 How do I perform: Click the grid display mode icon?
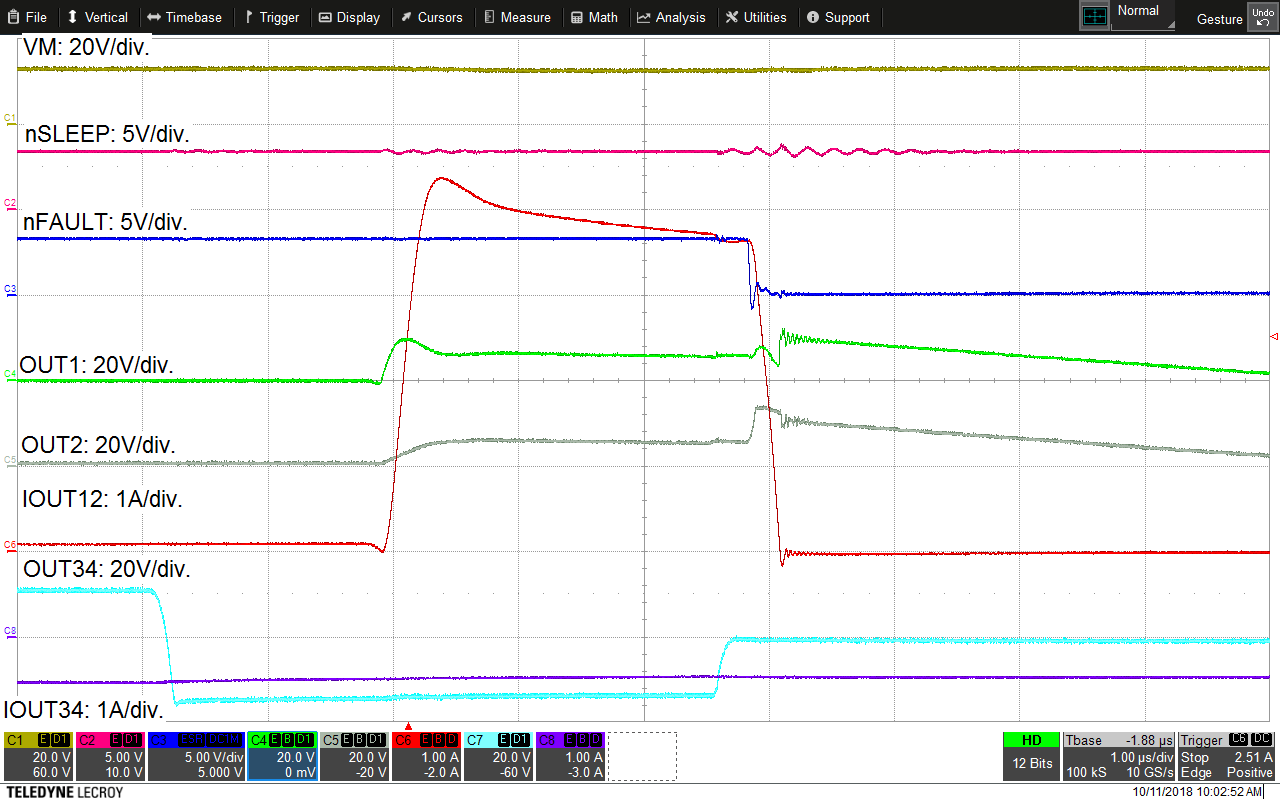pyautogui.click(x=1095, y=16)
